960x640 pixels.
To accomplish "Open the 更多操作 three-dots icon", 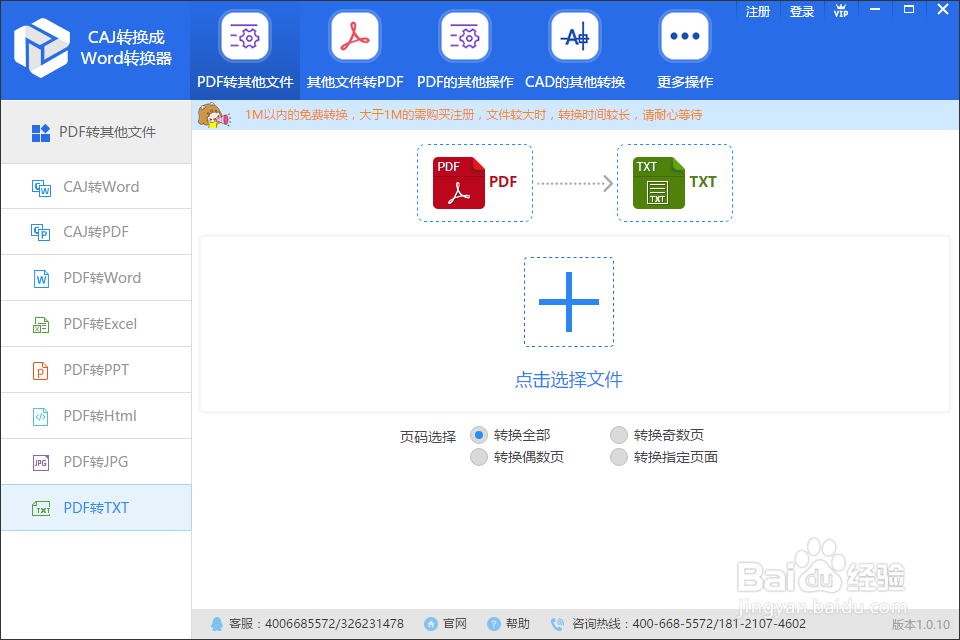I will click(684, 36).
